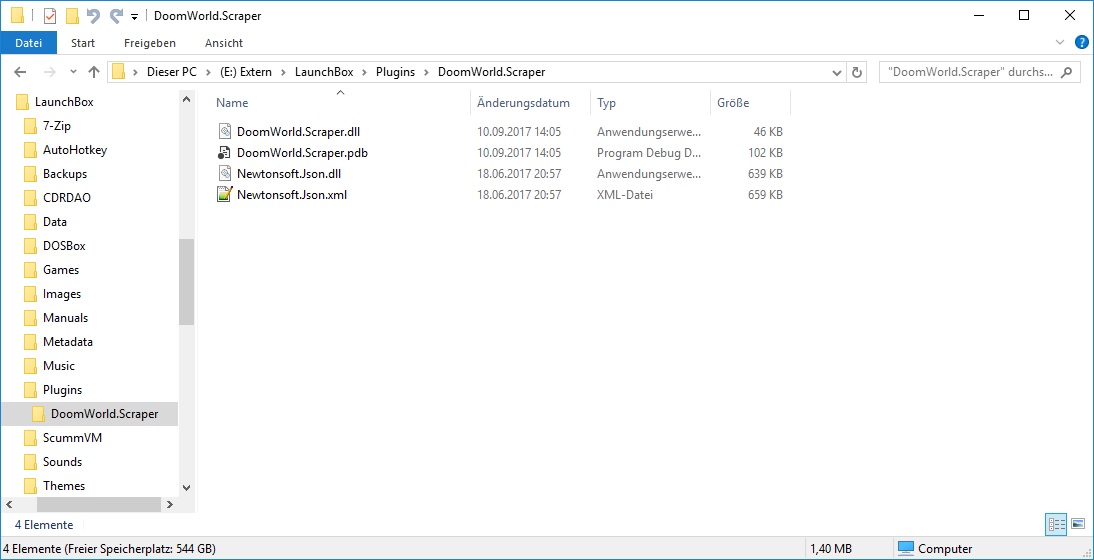Click Plugins in the address bar breadcrumb
The image size is (1094, 560).
coord(396,72)
